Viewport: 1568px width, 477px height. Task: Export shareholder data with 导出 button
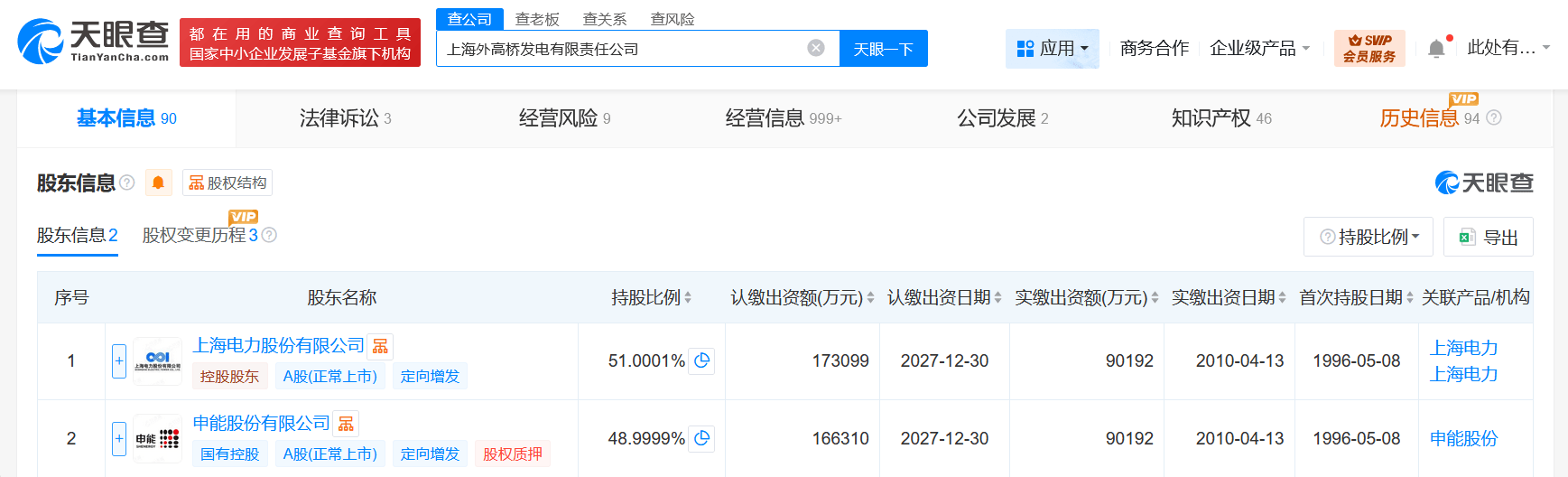1488,237
